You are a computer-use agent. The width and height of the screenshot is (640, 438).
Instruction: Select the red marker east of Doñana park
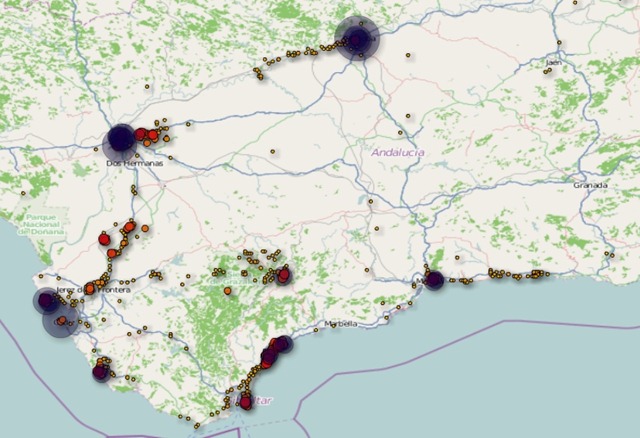click(x=104, y=239)
